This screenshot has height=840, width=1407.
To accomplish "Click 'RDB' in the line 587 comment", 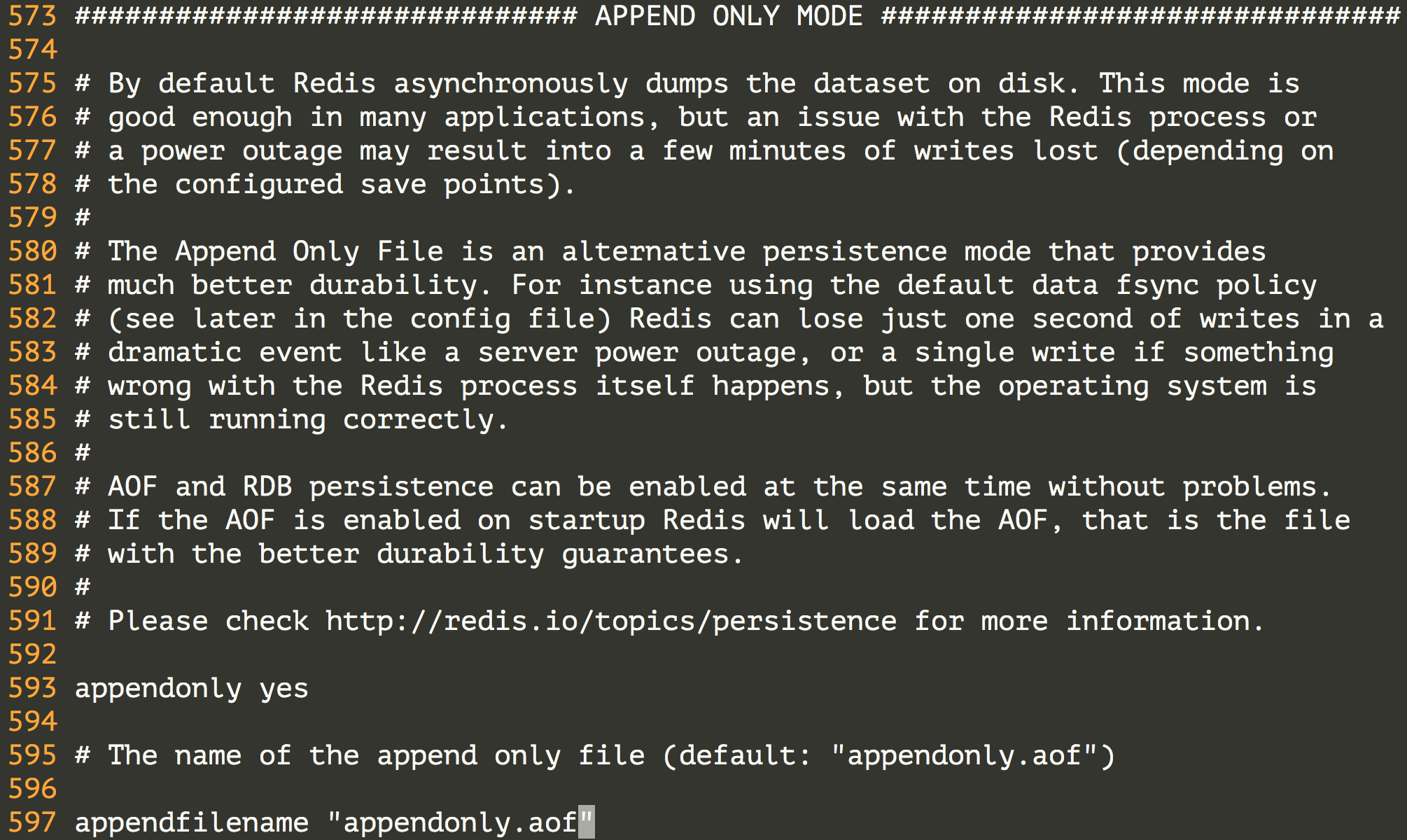I will [x=267, y=486].
